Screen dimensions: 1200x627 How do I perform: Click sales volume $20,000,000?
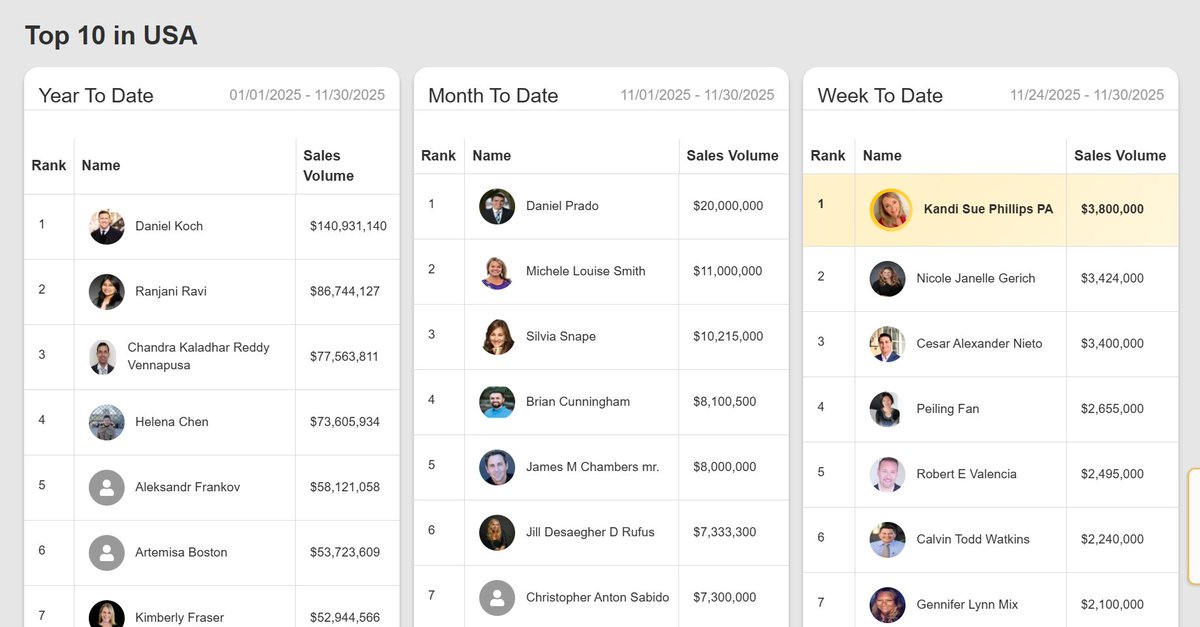click(728, 206)
